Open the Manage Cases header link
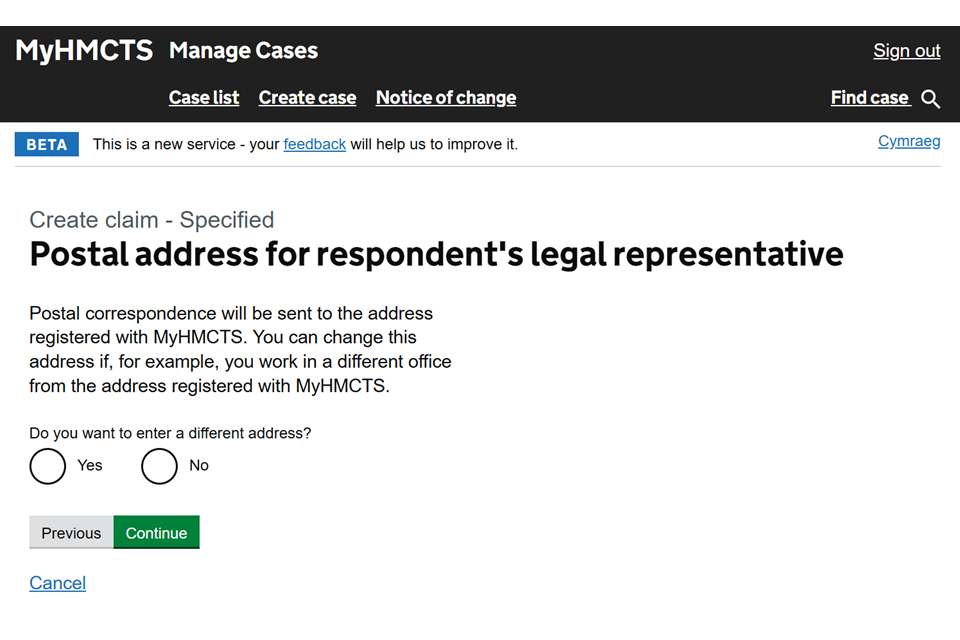This screenshot has height=640, width=960. pos(243,51)
